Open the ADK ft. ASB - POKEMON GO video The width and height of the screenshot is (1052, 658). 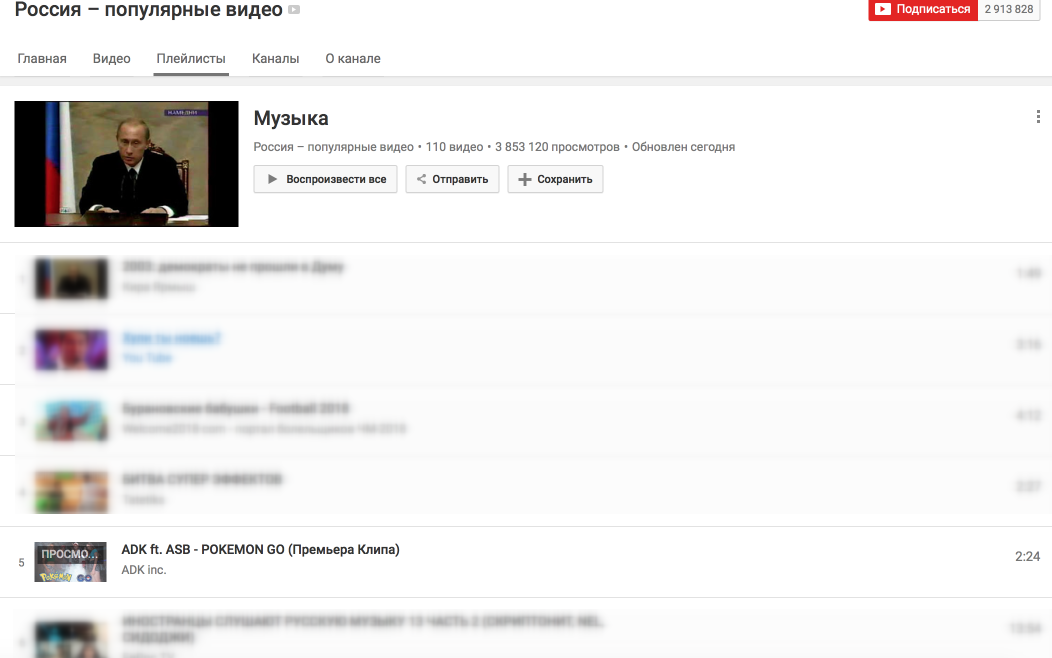click(x=260, y=549)
